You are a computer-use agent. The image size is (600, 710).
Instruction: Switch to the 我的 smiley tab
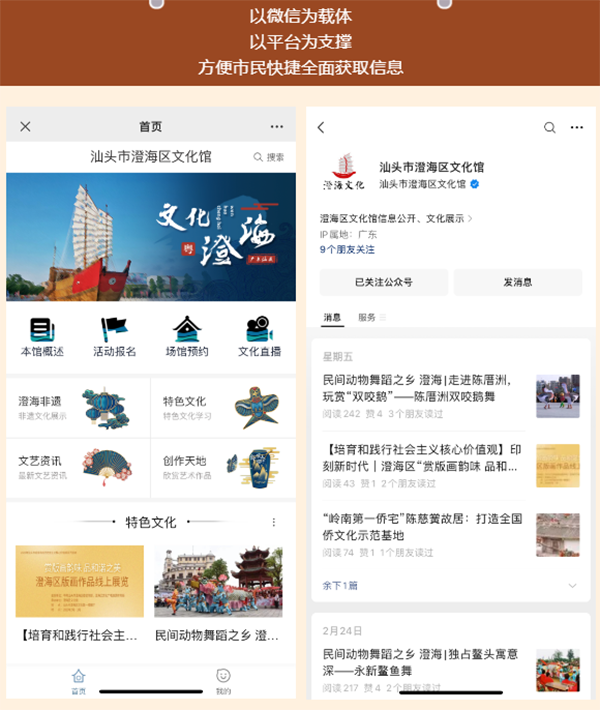point(223,681)
